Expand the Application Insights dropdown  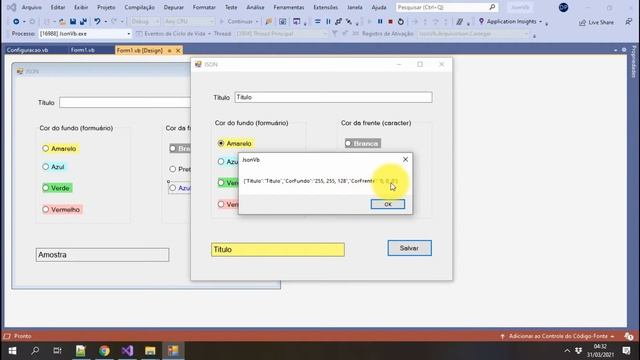click(540, 22)
